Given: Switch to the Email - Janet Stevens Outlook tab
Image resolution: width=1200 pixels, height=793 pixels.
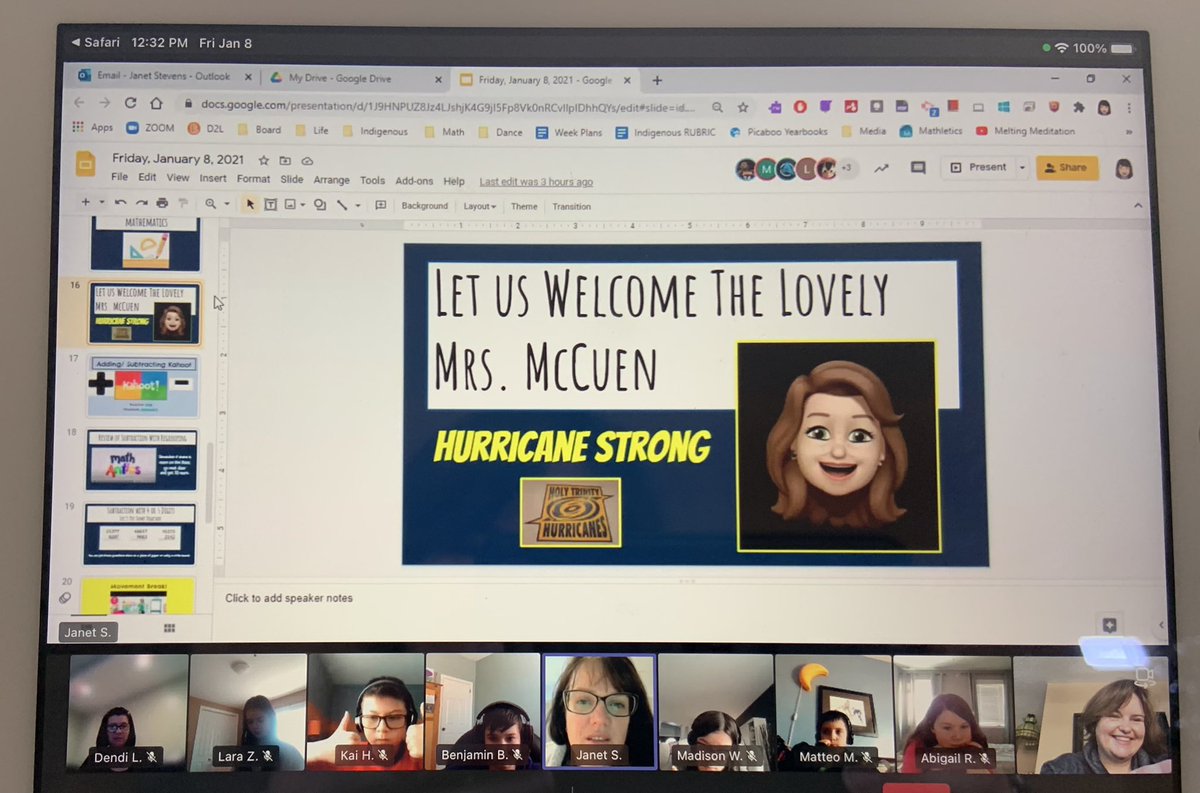Looking at the screenshot, I should pyautogui.click(x=163, y=77).
